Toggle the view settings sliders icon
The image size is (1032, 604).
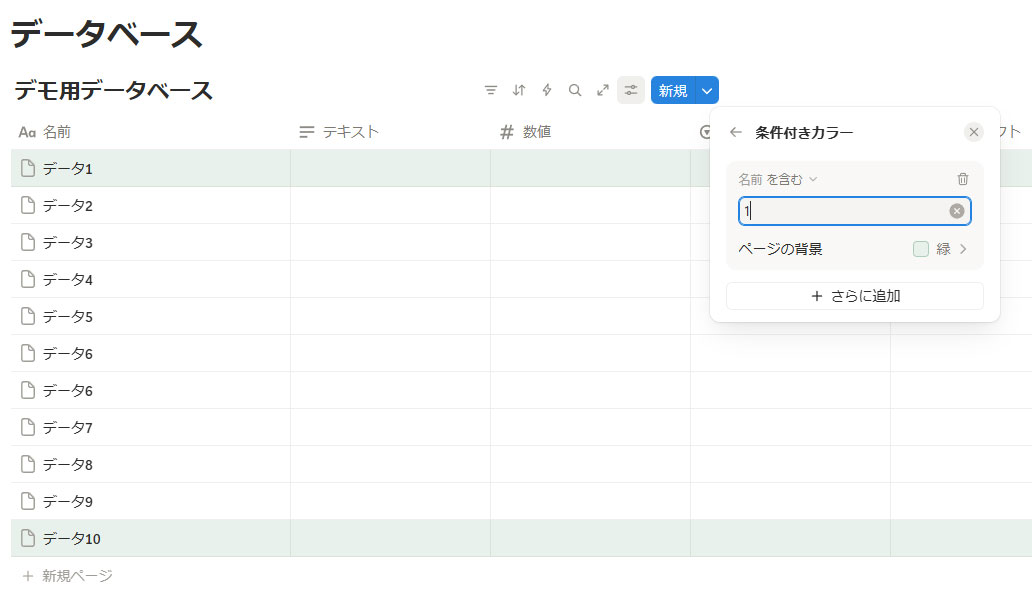tap(631, 90)
